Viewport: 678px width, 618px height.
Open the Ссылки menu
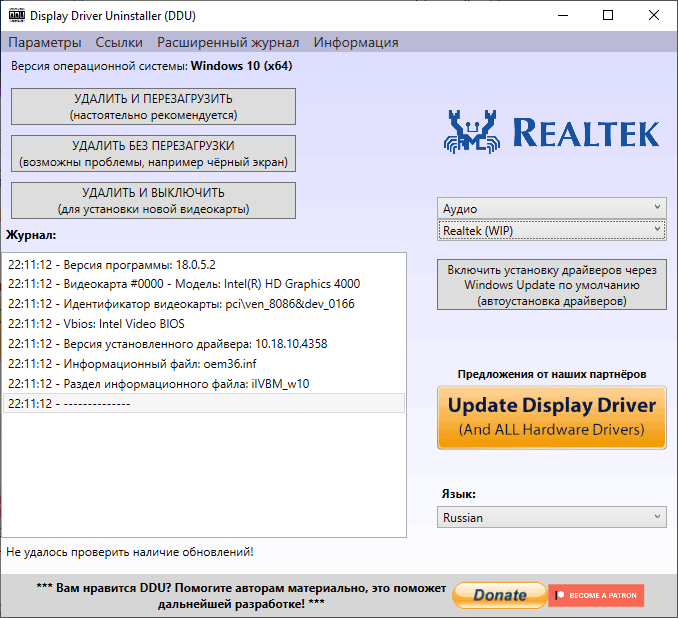[119, 42]
